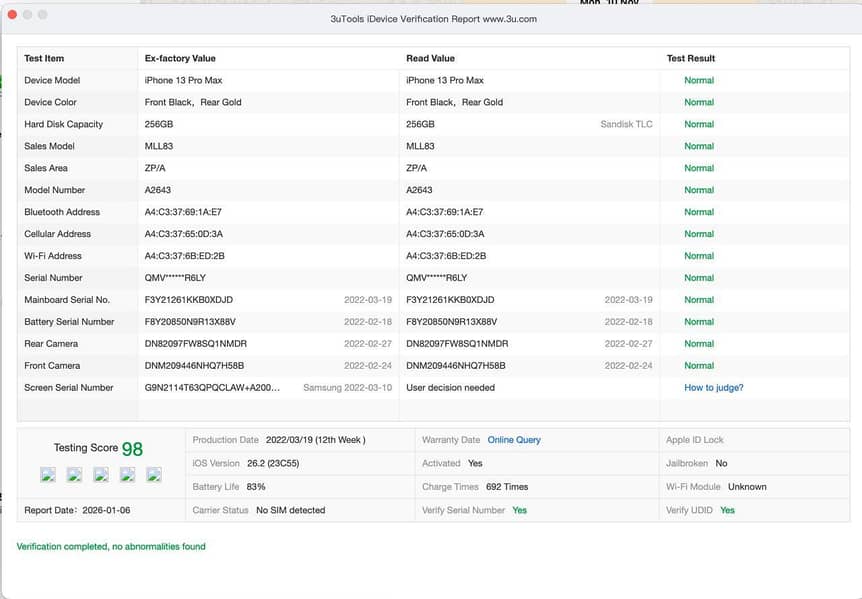Minimize the report window with gray button
862x599 pixels.
coord(27,15)
